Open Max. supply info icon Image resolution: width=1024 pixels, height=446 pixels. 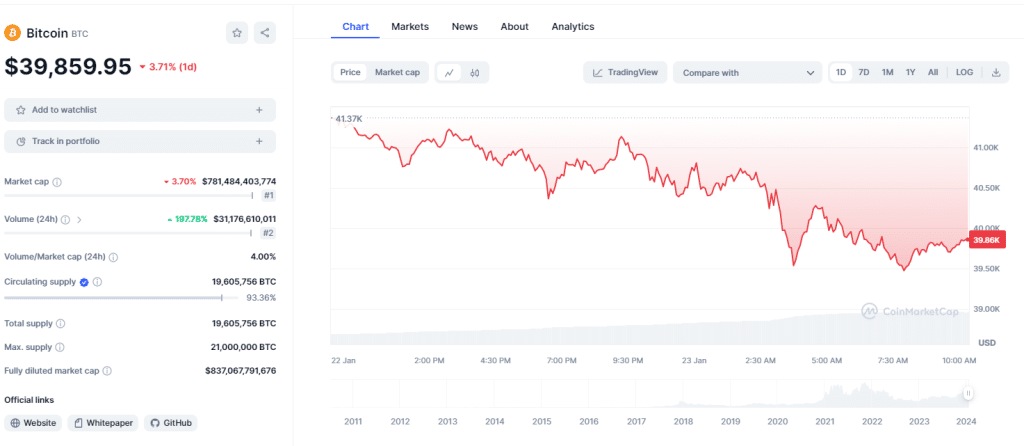pyautogui.click(x=60, y=347)
